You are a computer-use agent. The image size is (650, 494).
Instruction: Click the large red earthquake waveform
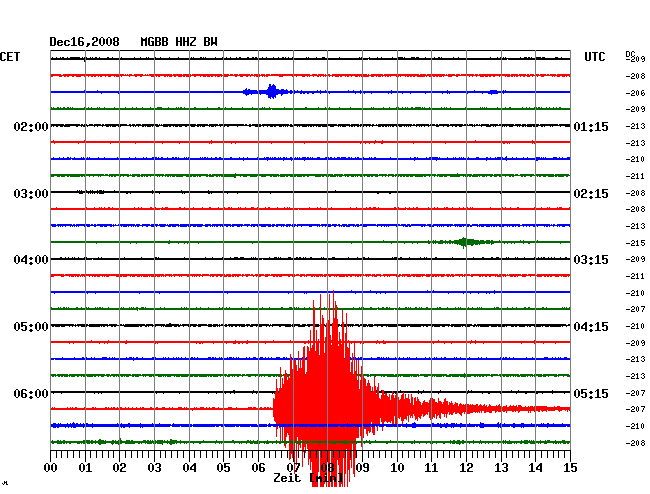click(x=327, y=398)
